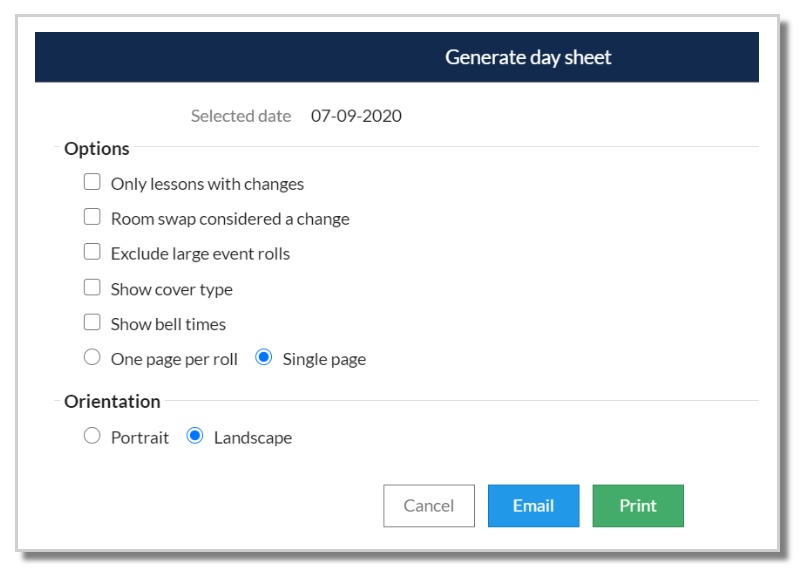Image resolution: width=798 pixels, height=571 pixels.
Task: Select the One page per roll radio button
Action: (x=92, y=357)
